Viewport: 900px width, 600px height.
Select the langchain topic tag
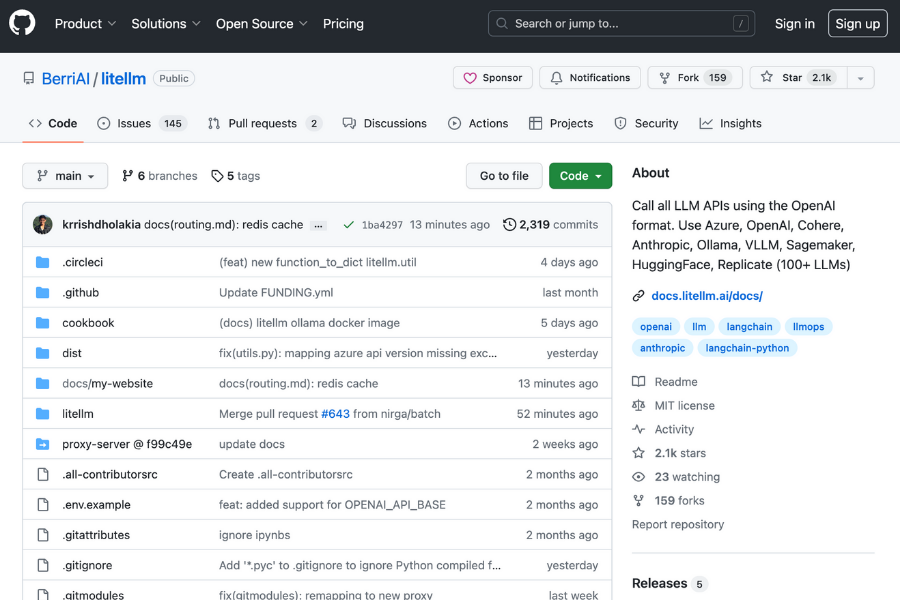pos(749,326)
